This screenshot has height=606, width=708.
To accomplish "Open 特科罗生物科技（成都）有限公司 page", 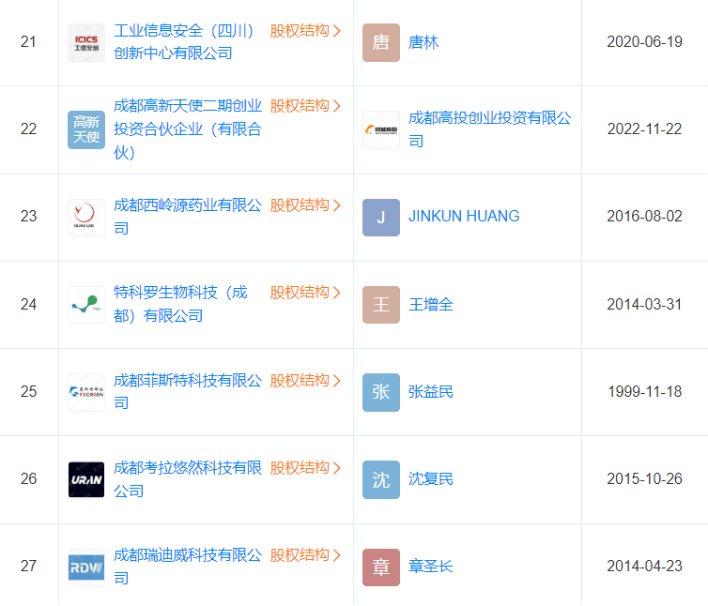I will [x=181, y=304].
